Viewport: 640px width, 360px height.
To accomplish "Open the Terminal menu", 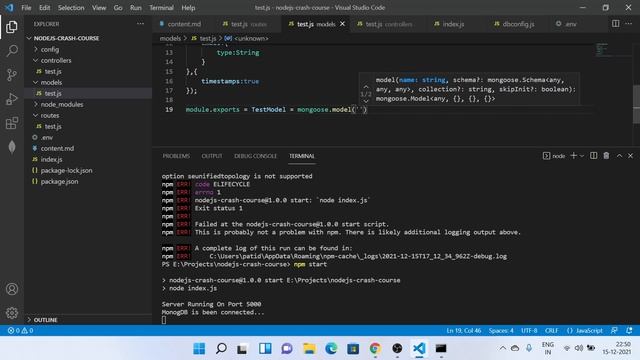I will [161, 7].
